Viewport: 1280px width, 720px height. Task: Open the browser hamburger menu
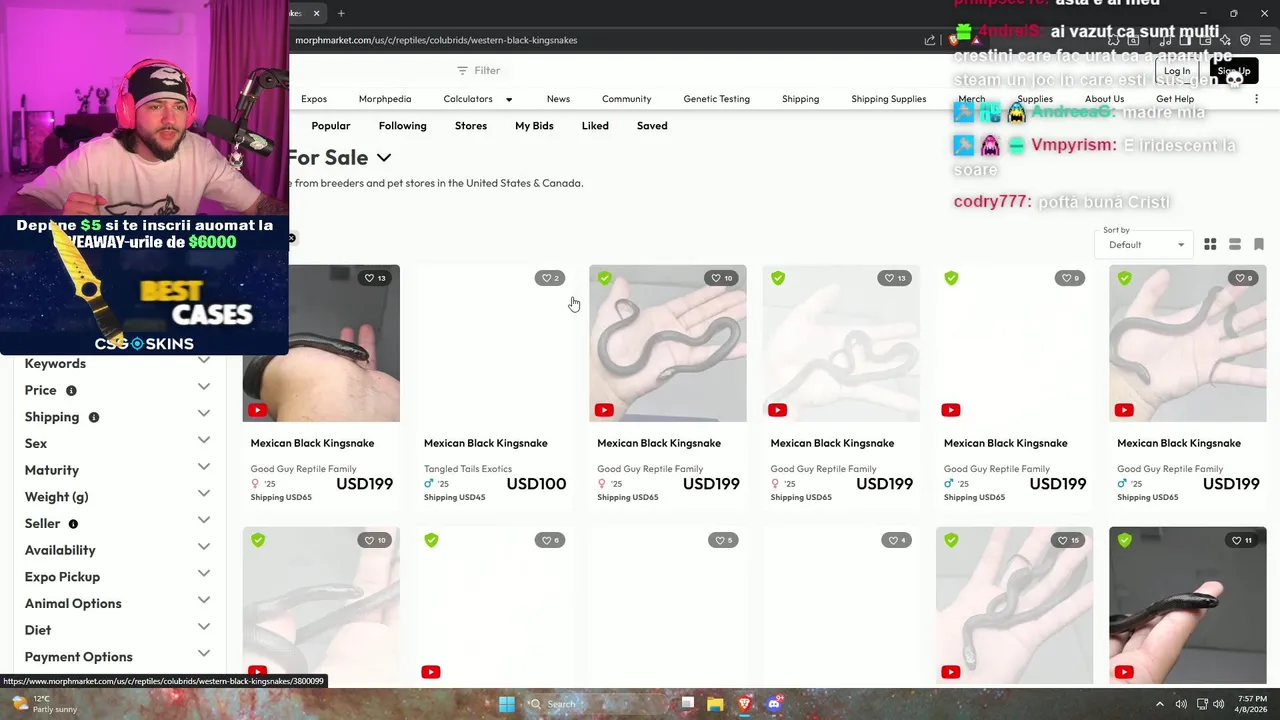1267,40
